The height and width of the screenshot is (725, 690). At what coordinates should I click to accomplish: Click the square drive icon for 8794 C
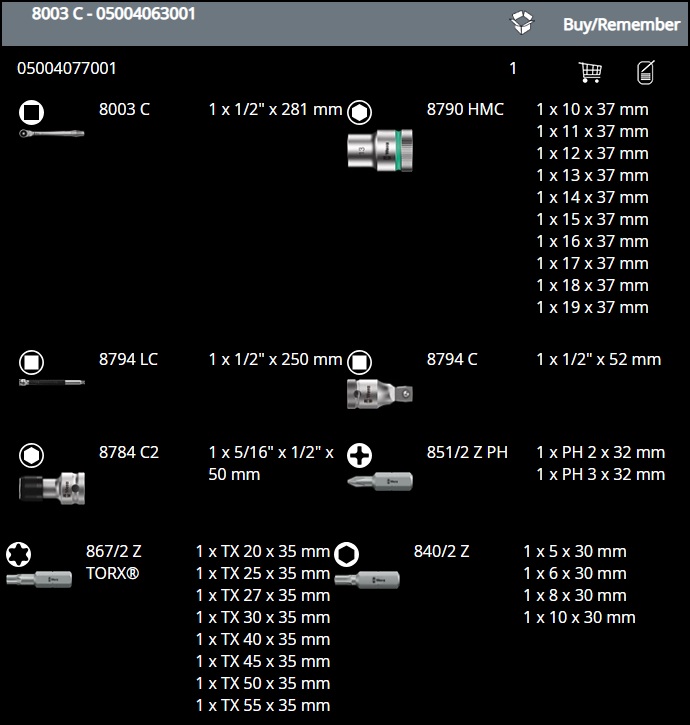point(359,362)
